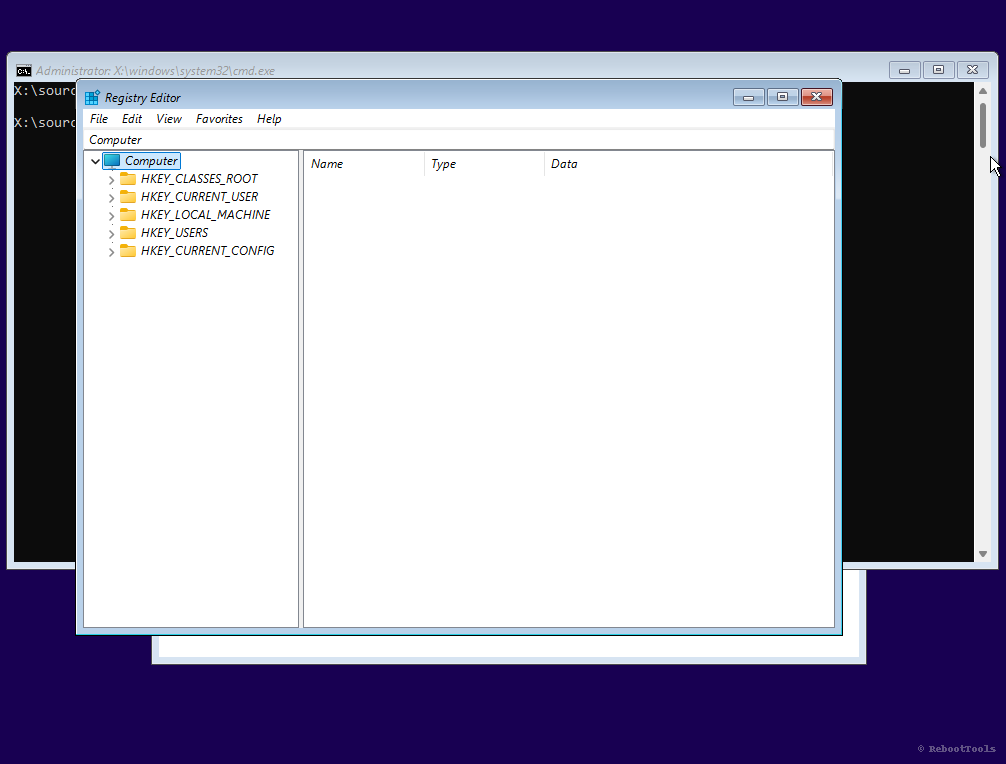Expand the HKEY_CLASSES_ROOT key
This screenshot has width=1006, height=764.
coord(111,178)
